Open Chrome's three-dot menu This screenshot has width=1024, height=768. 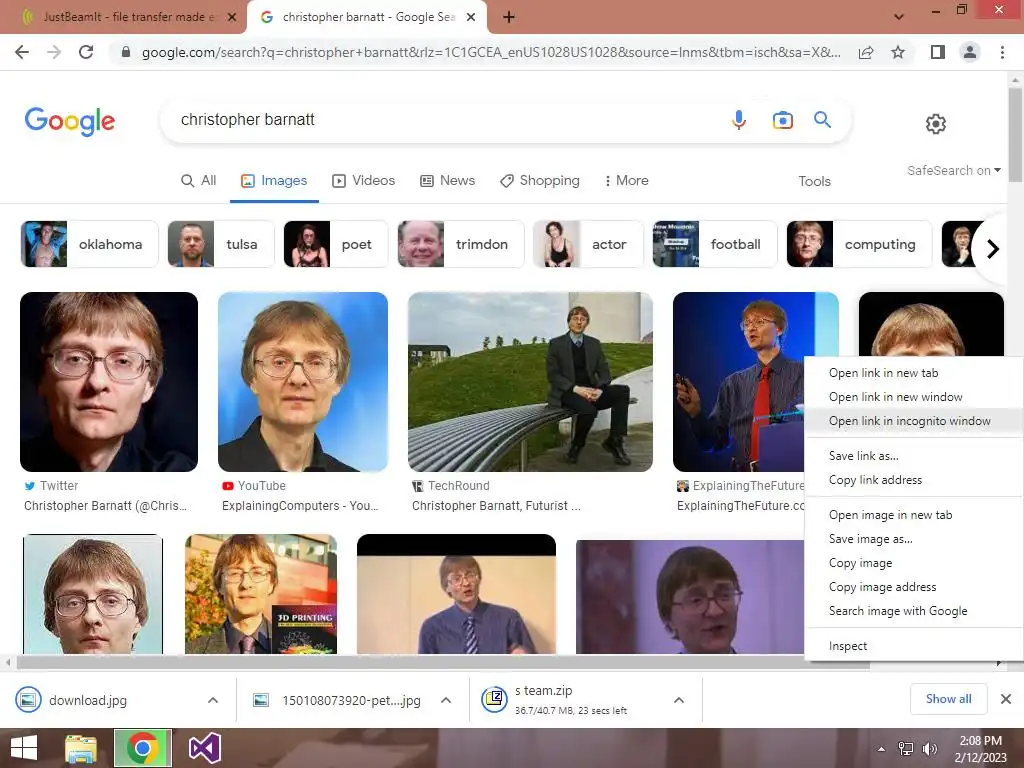[1002, 52]
